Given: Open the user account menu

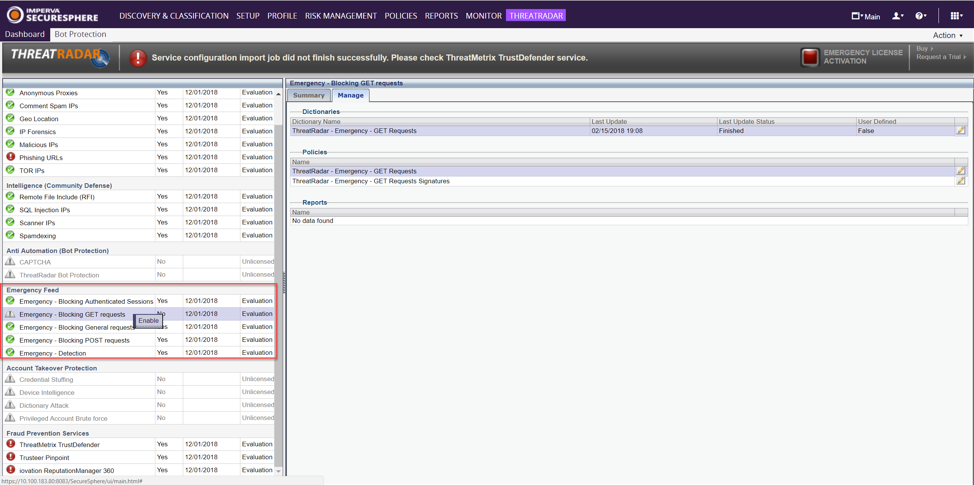Looking at the screenshot, I should pos(898,16).
